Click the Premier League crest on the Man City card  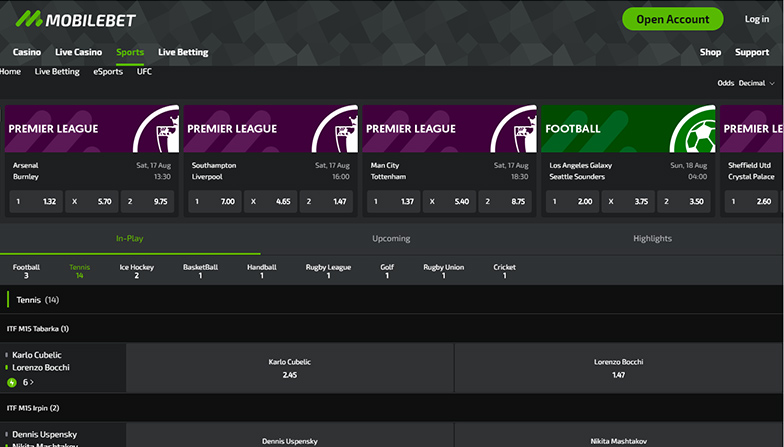coord(515,129)
